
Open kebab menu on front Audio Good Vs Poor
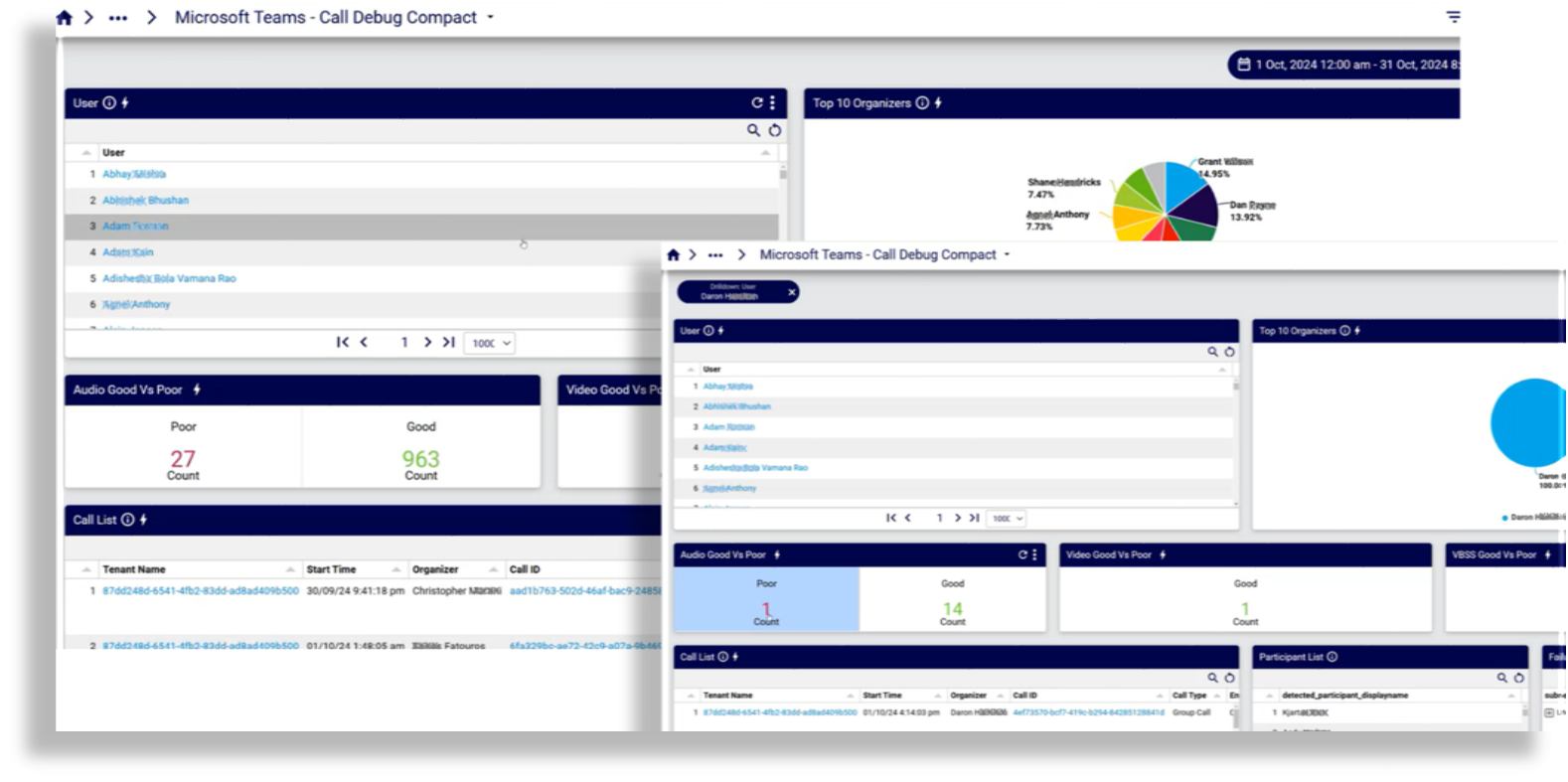[1034, 555]
